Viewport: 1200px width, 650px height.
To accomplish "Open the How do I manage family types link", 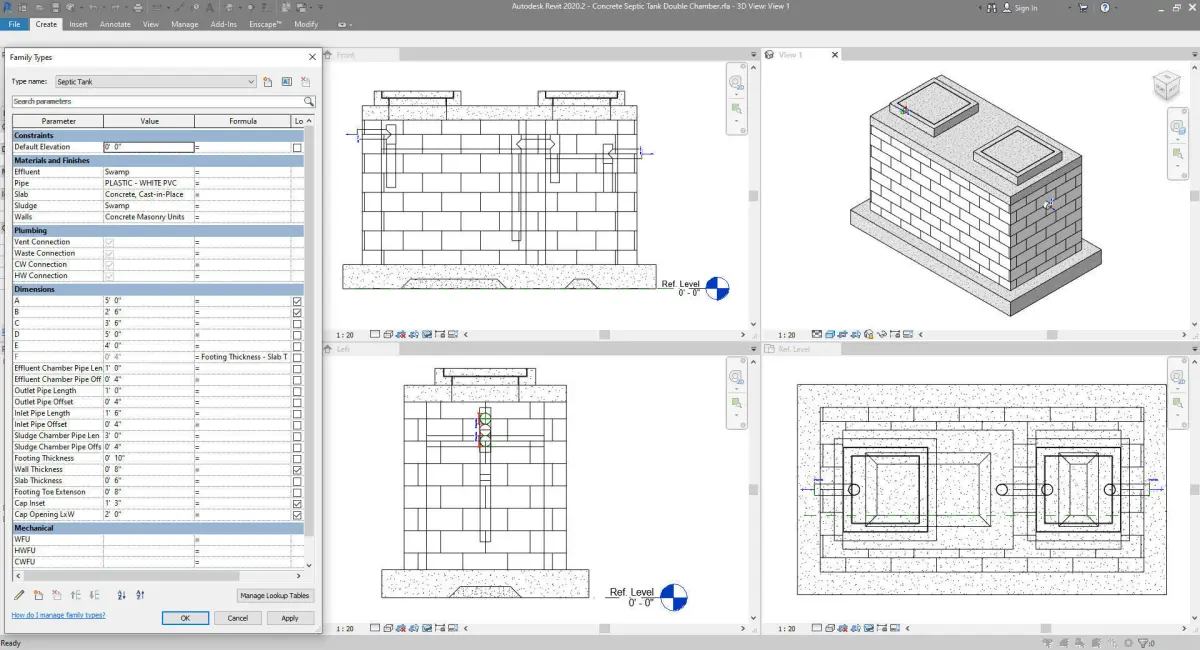I will (58, 615).
